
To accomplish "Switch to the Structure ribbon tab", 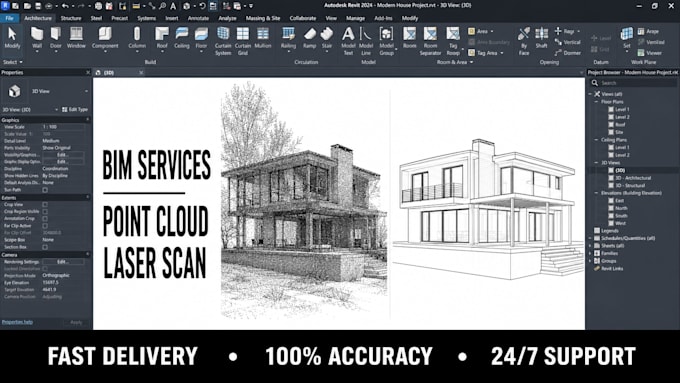I will click(71, 18).
